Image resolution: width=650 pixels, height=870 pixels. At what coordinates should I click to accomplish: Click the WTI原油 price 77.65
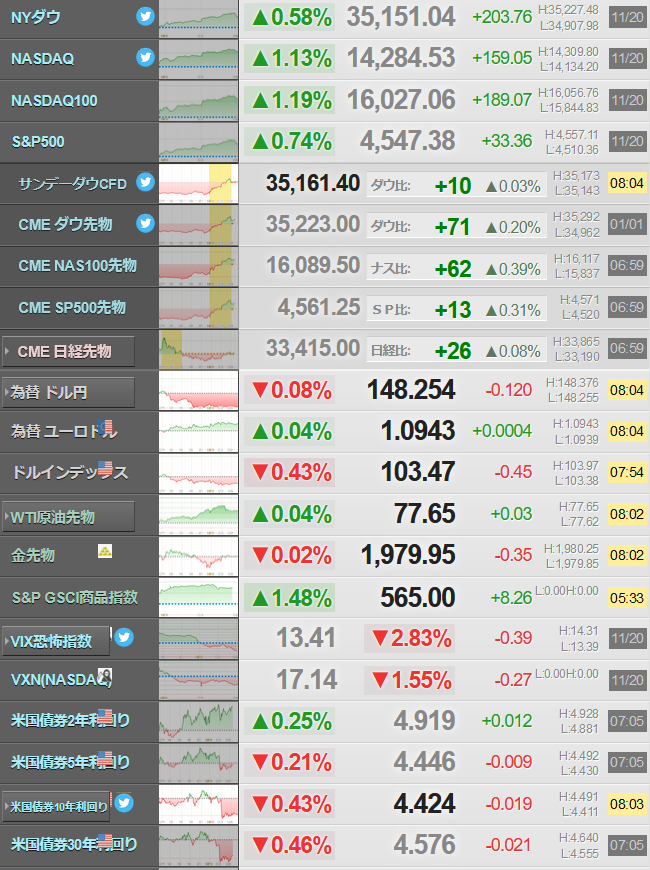pos(425,514)
